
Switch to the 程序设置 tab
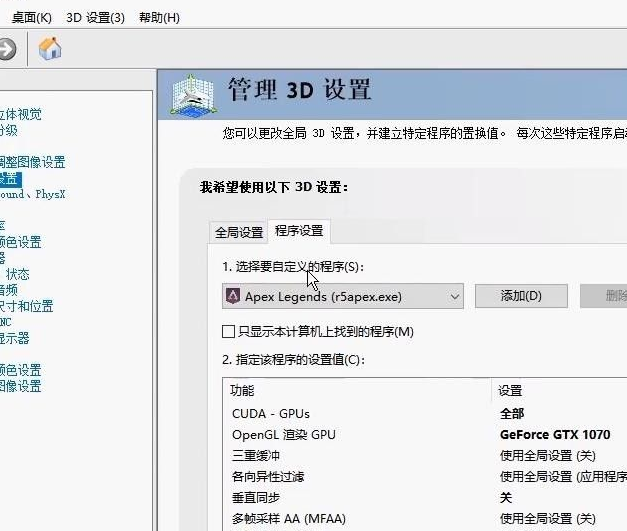click(x=299, y=231)
